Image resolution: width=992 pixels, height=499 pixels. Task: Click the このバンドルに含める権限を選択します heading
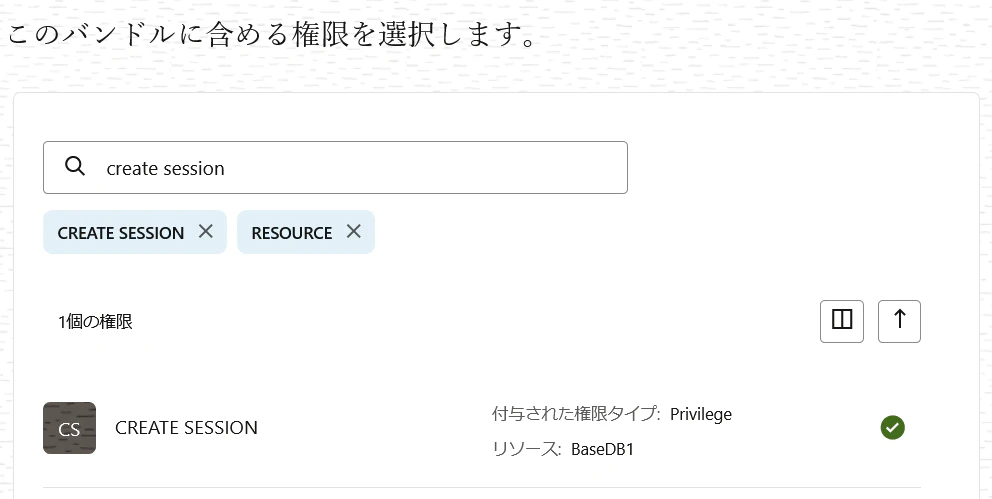(272, 34)
